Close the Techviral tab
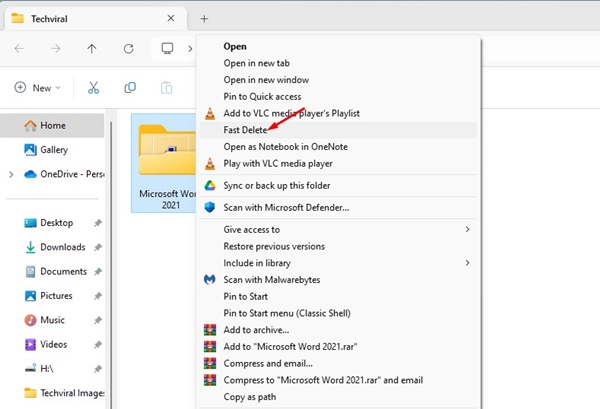600x409 pixels. (x=171, y=18)
